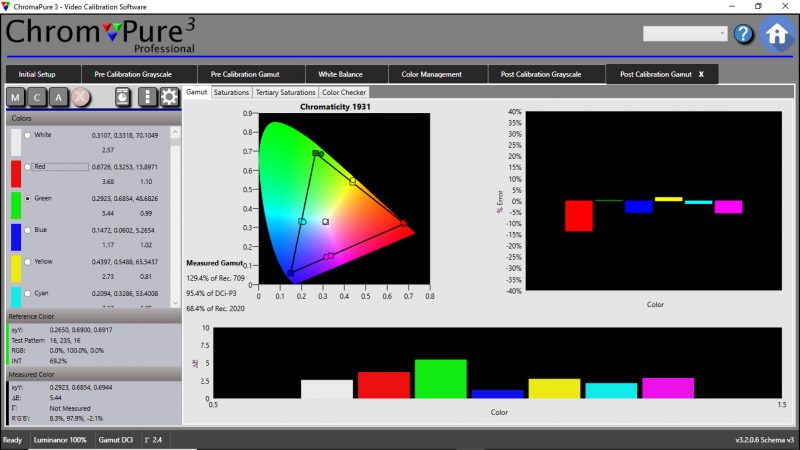Click the A auto-measure button
800x450 pixels.
[59, 97]
